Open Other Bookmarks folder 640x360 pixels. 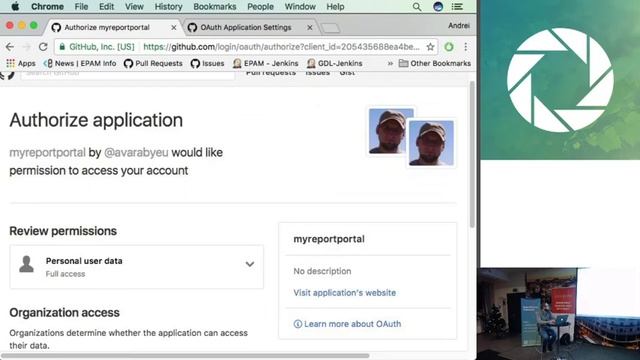click(435, 63)
